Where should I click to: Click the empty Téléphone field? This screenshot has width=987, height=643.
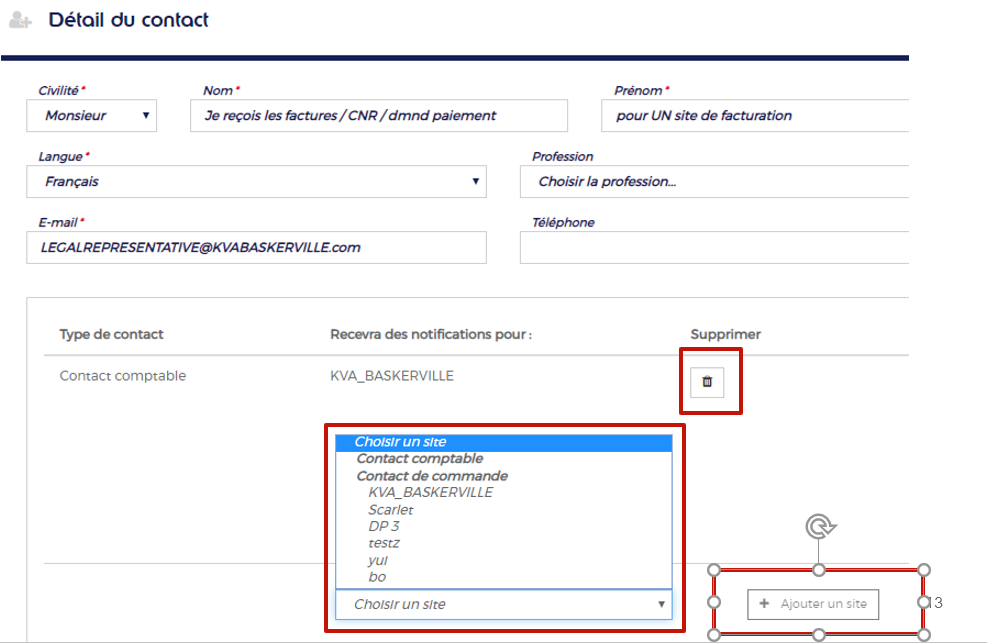click(714, 247)
